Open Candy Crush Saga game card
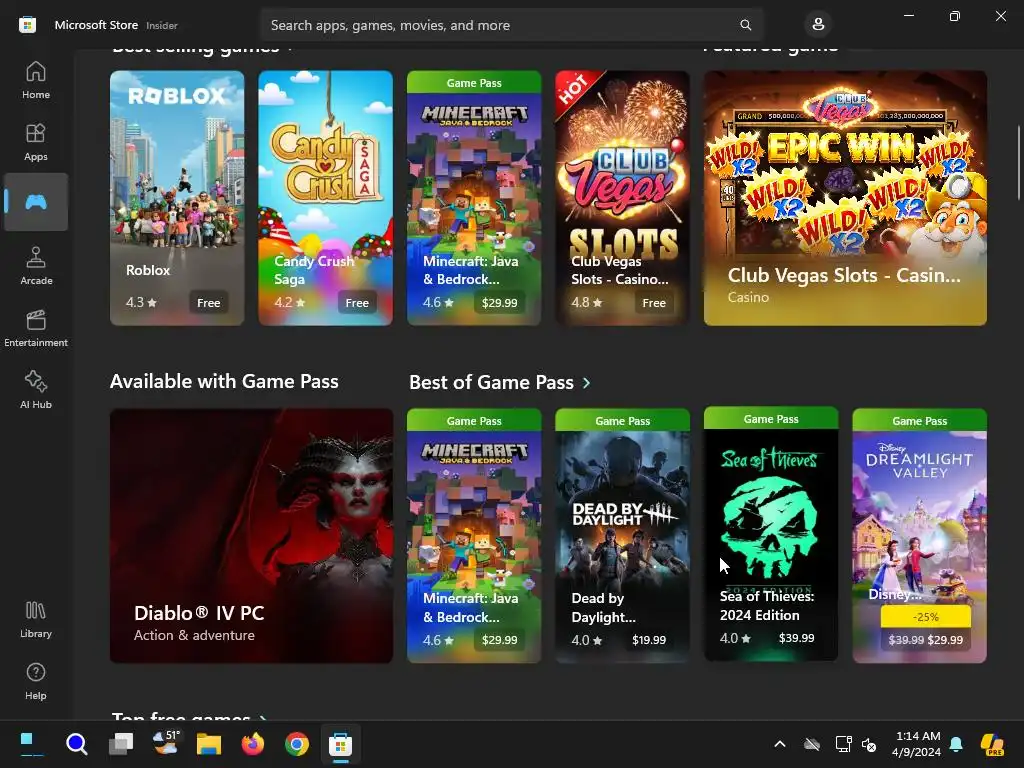 (x=325, y=198)
